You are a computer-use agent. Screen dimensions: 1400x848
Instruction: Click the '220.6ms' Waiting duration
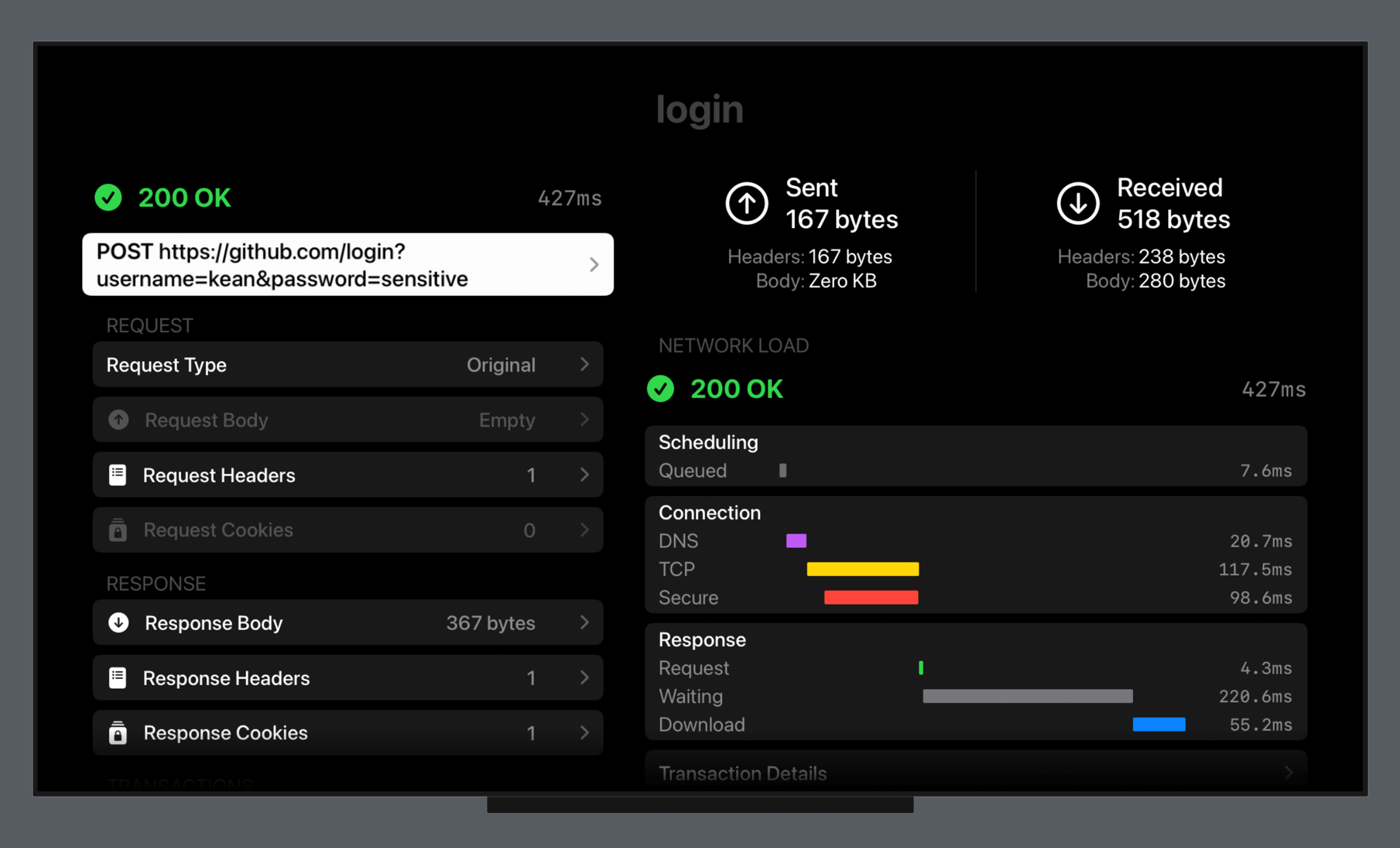(x=1255, y=697)
